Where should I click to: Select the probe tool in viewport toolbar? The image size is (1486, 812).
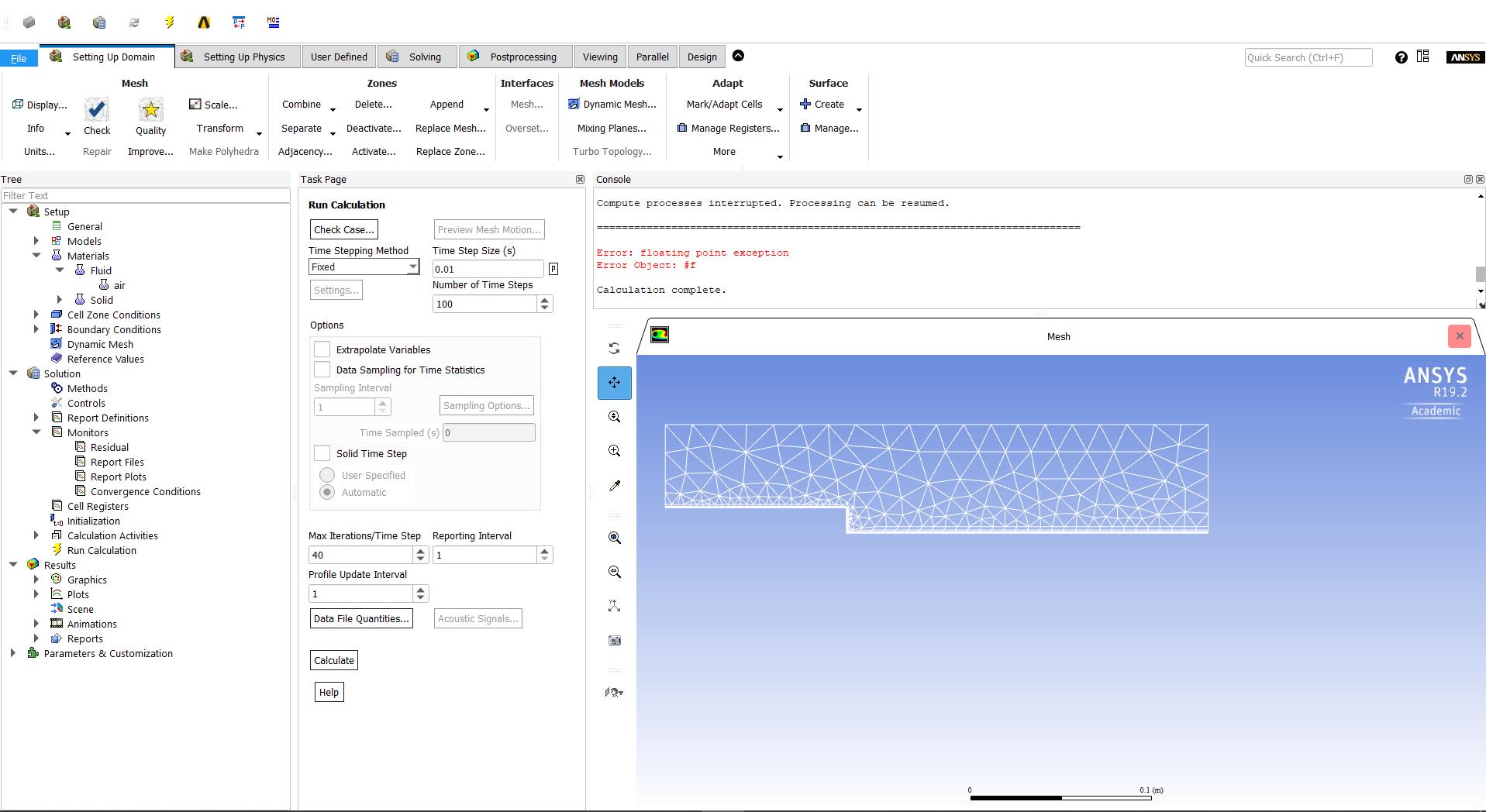(614, 486)
